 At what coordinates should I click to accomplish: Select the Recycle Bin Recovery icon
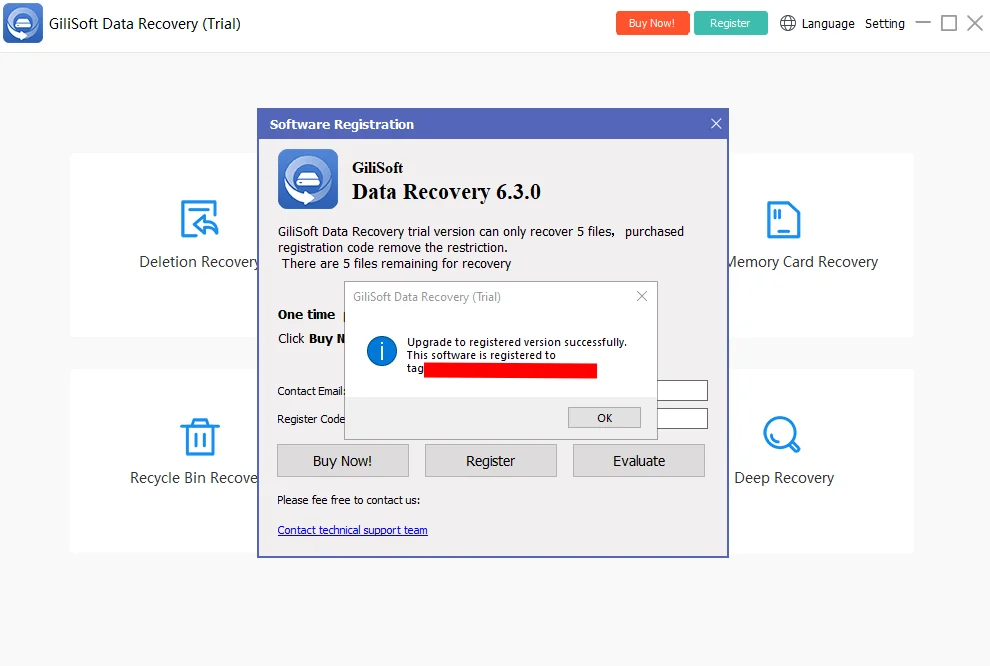[x=200, y=437]
